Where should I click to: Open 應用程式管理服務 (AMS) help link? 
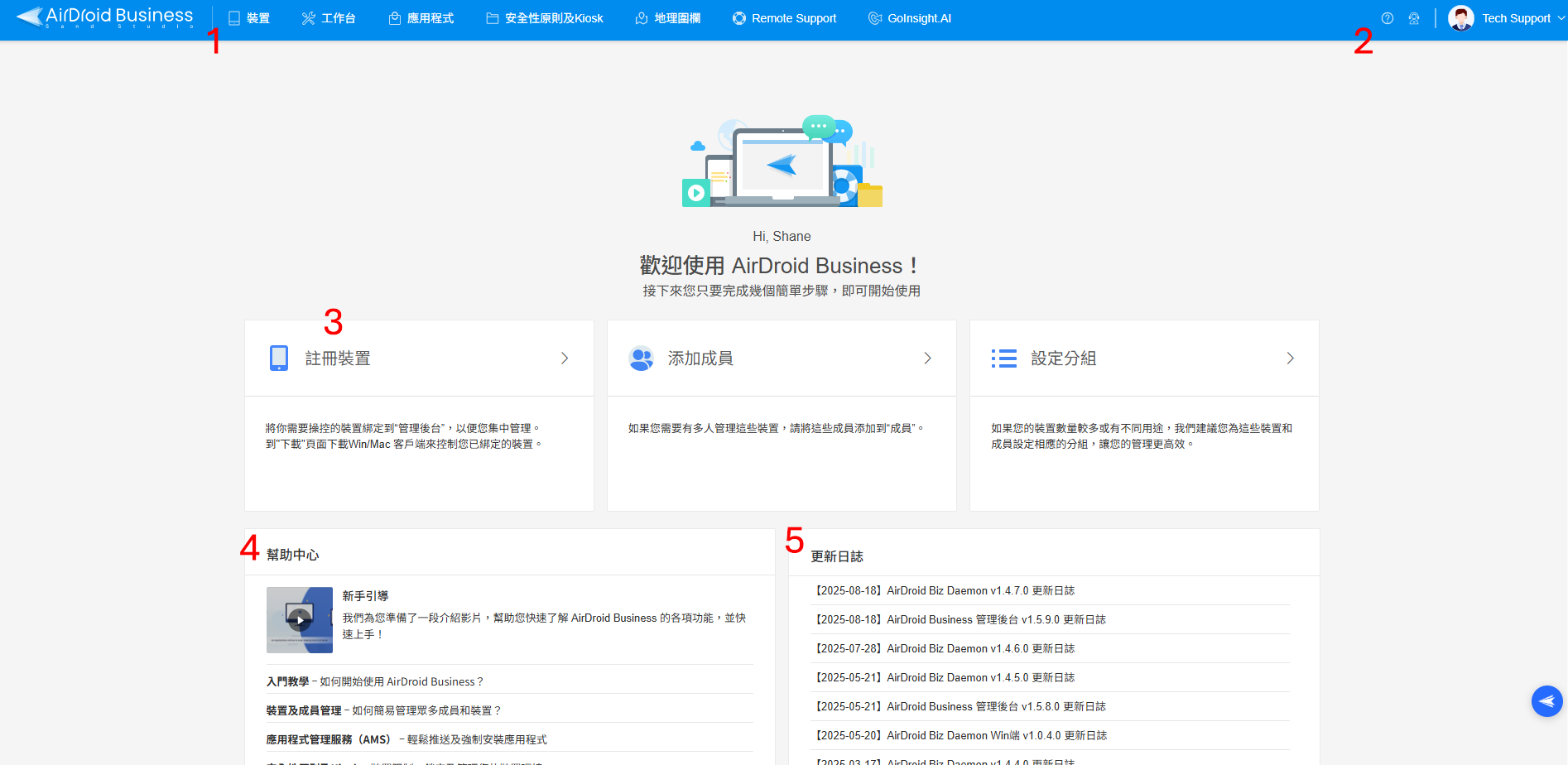pyautogui.click(x=406, y=739)
